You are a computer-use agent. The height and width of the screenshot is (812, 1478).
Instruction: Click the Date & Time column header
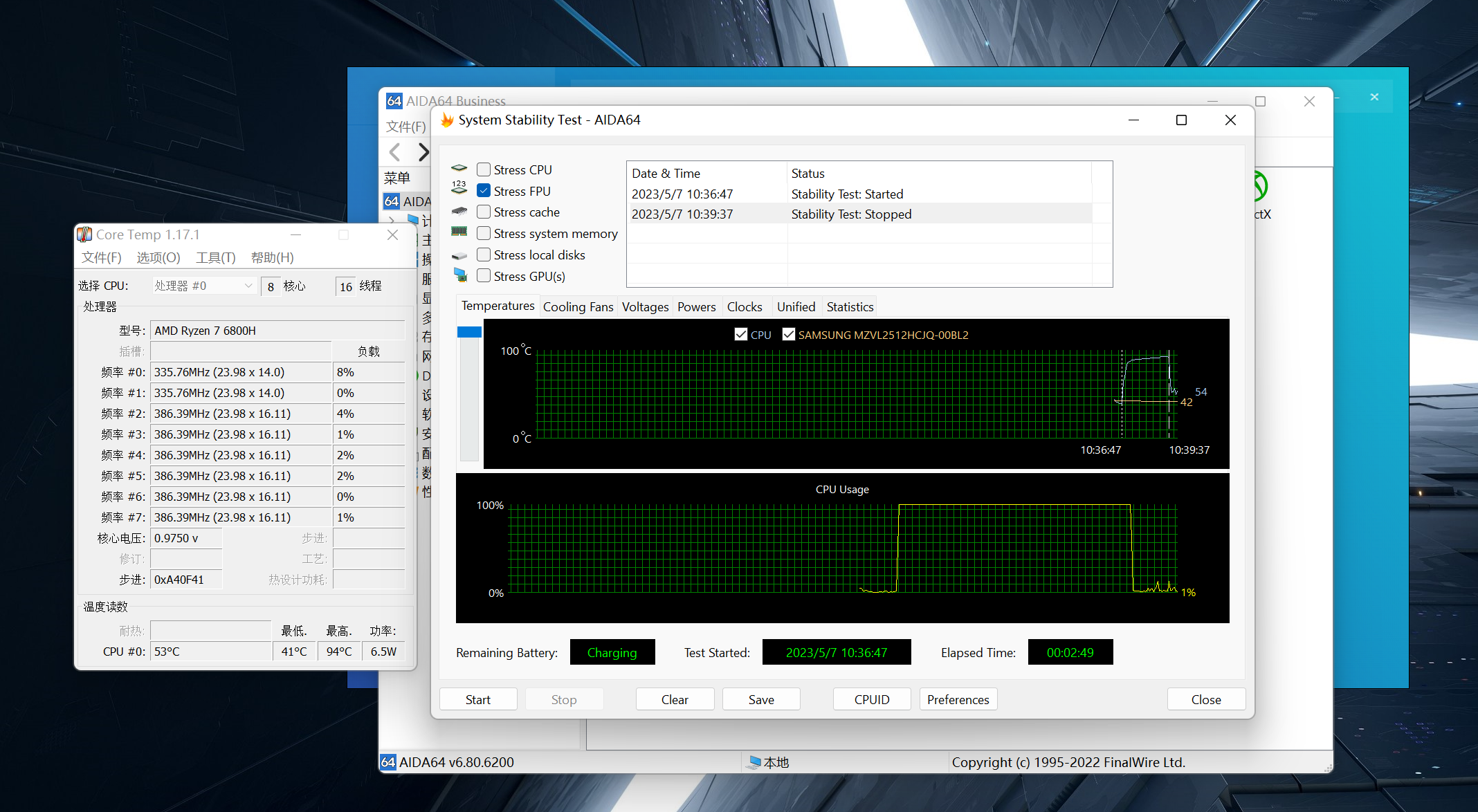pos(706,173)
